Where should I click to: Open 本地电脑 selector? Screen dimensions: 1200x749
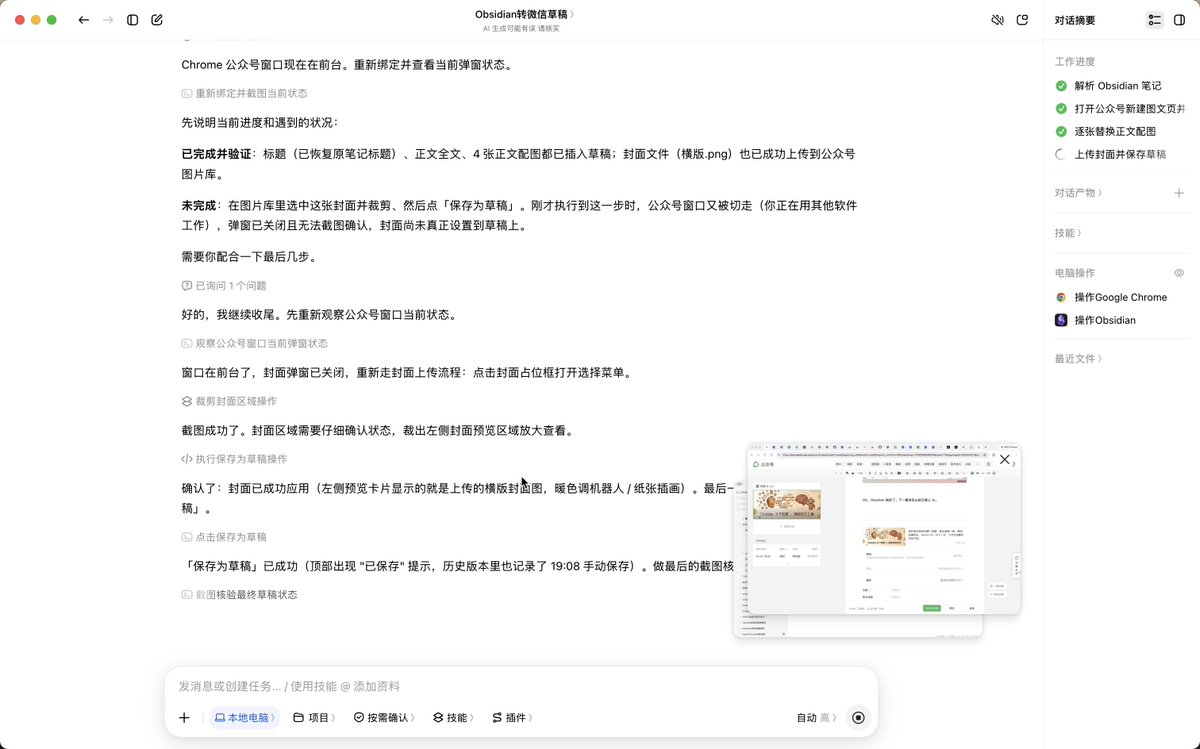click(x=245, y=718)
